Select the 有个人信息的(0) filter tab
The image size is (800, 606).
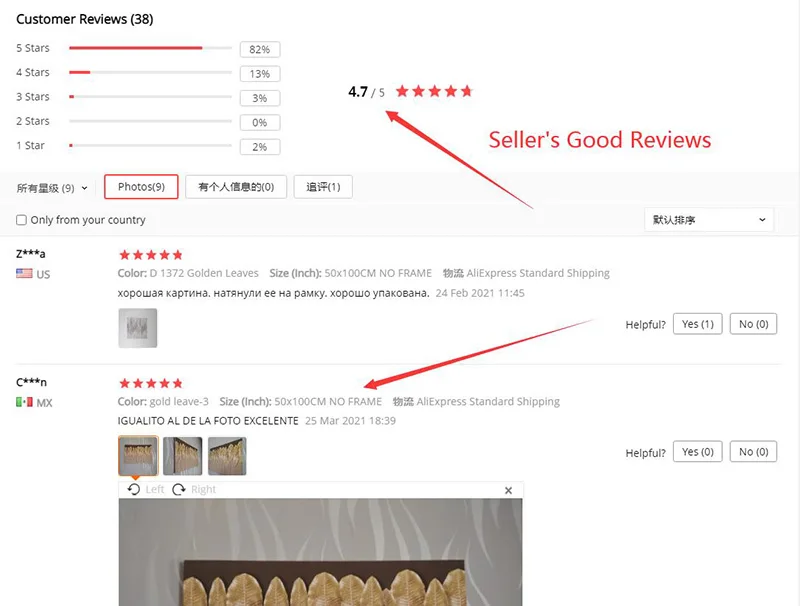point(236,187)
